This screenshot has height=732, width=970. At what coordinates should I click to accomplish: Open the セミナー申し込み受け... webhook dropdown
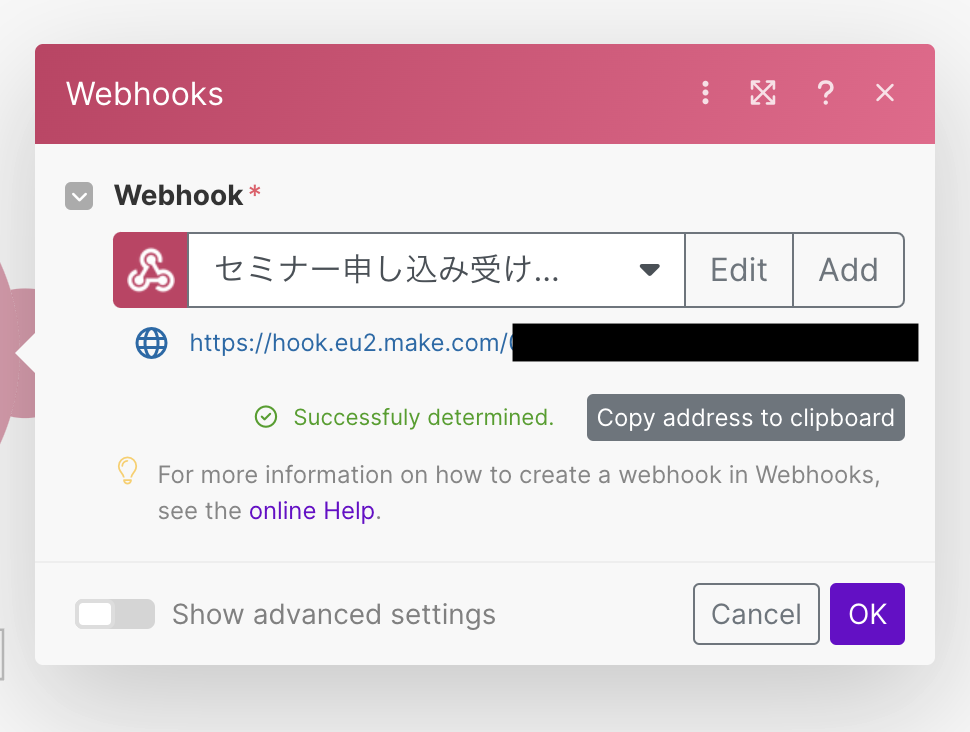[x=436, y=270]
